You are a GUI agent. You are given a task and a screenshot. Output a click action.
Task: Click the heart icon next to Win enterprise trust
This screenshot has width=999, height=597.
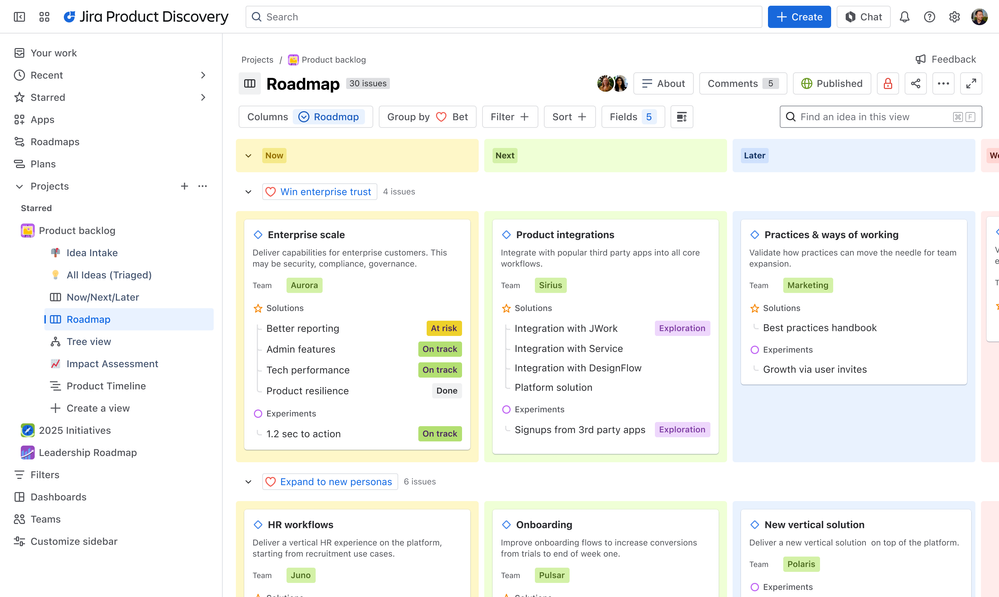click(270, 192)
